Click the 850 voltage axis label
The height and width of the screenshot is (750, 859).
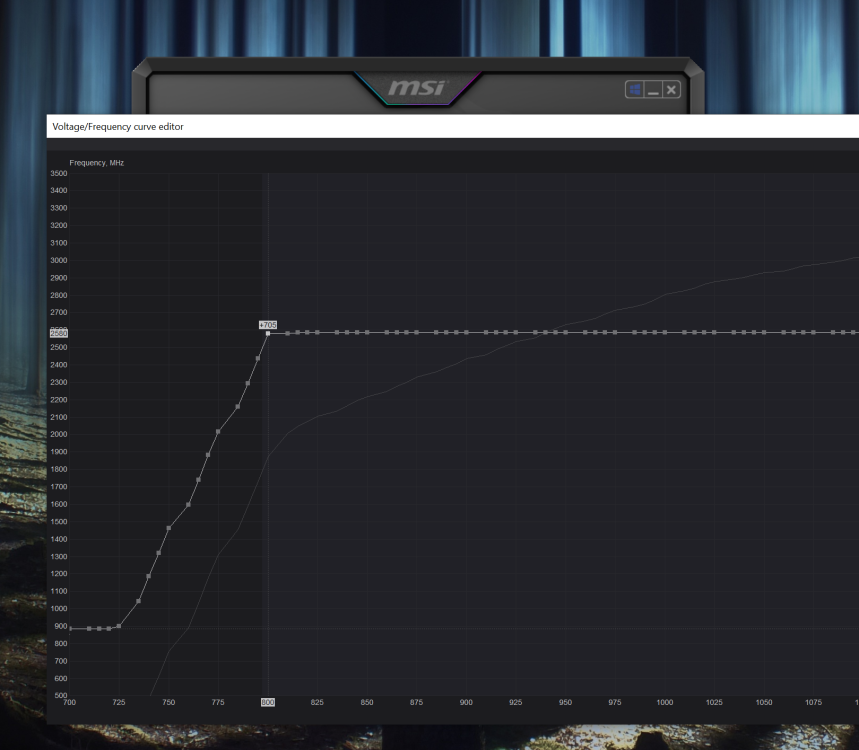pos(367,702)
